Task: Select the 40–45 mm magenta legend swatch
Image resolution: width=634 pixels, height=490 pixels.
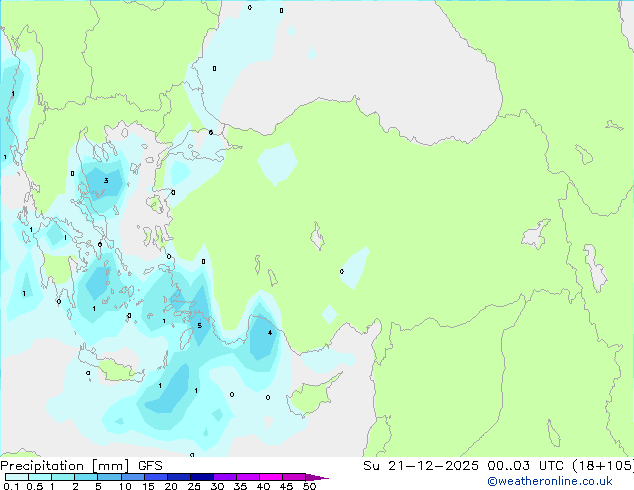Action: point(271,477)
